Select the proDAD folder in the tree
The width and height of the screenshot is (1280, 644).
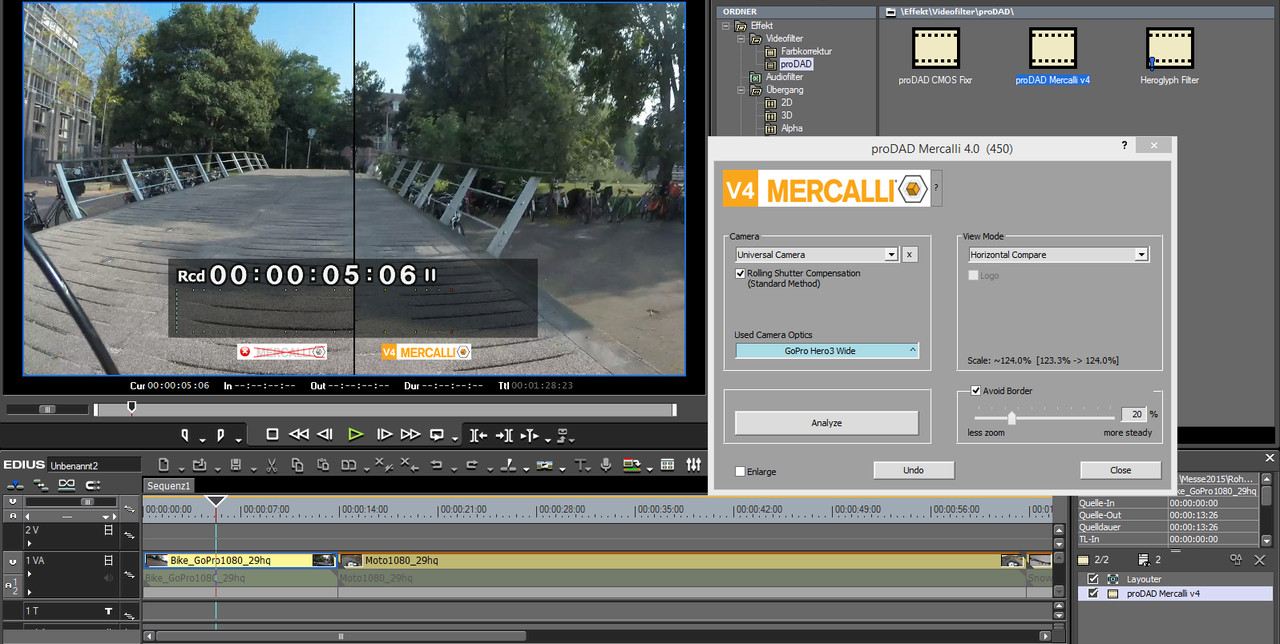[x=796, y=64]
